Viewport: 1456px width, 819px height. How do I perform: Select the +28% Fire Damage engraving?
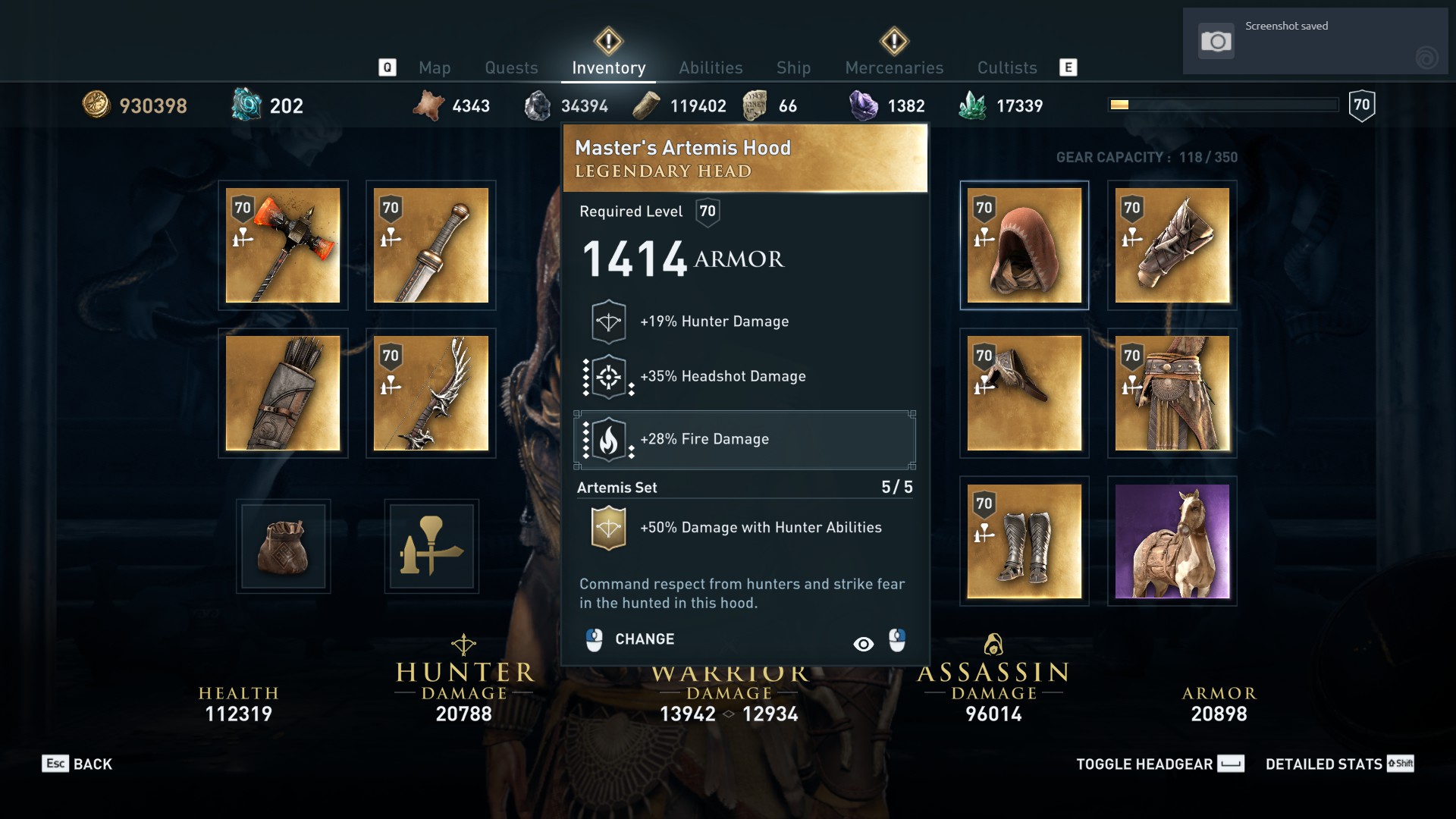745,440
